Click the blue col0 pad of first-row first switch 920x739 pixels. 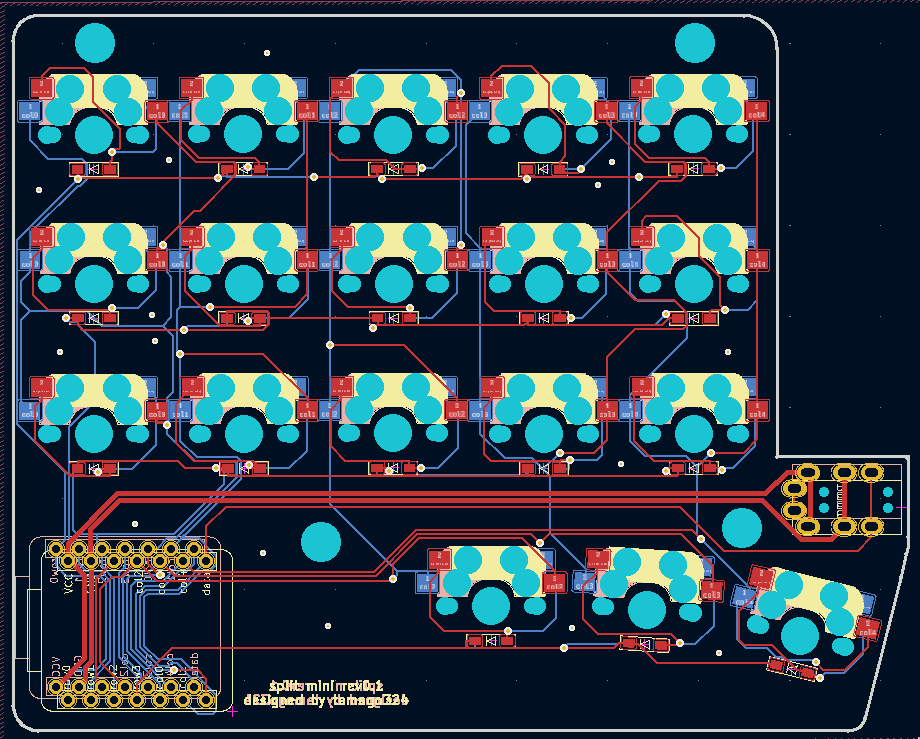point(29,110)
